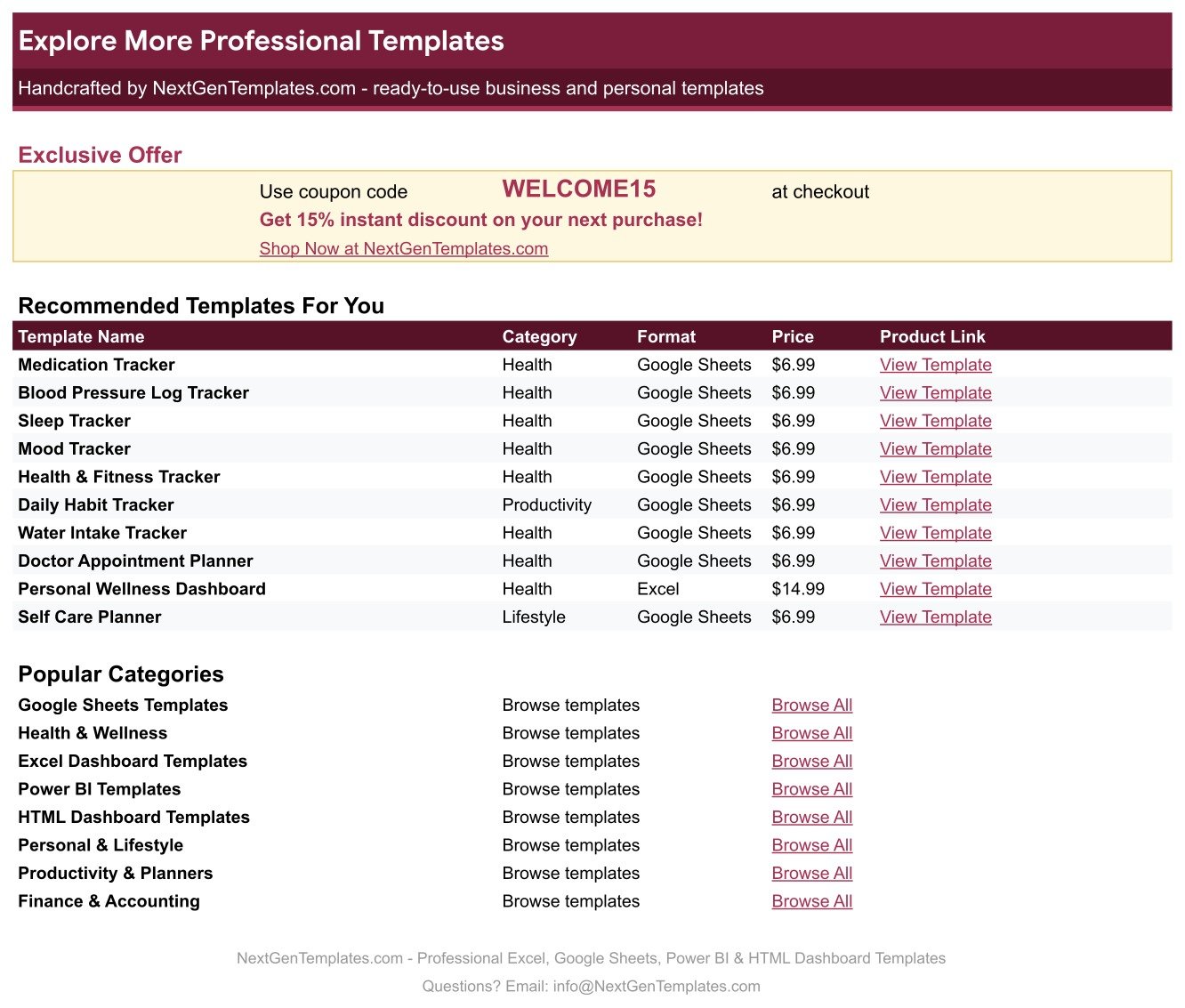1185x1008 pixels.
Task: View the Personal Wellness Dashboard template link
Action: [x=935, y=589]
